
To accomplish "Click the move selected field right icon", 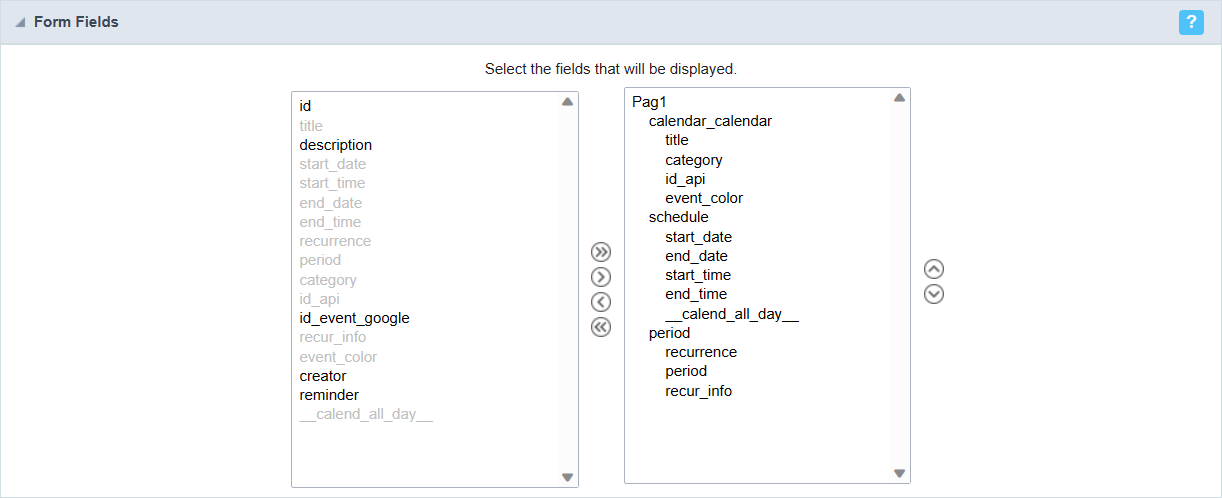I will coord(601,277).
